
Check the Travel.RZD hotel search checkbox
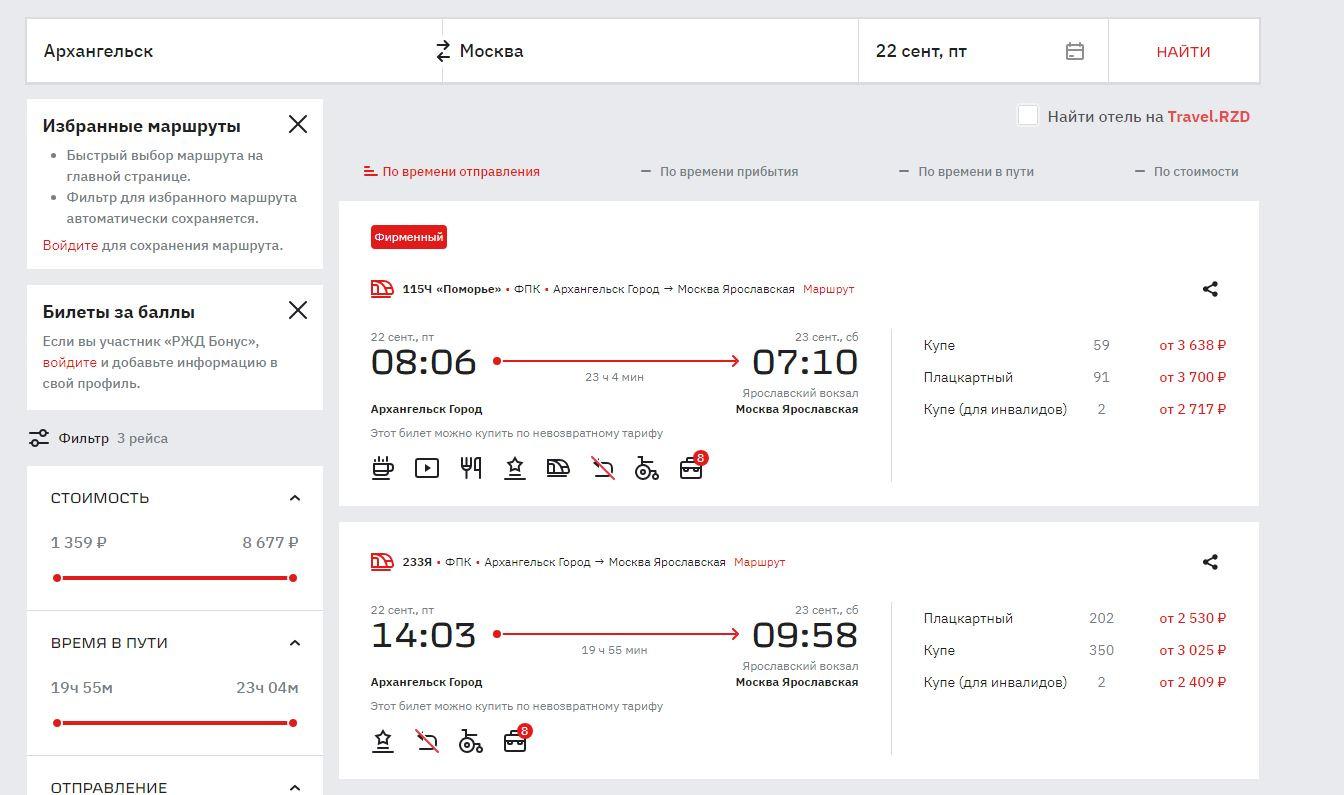pos(1027,116)
